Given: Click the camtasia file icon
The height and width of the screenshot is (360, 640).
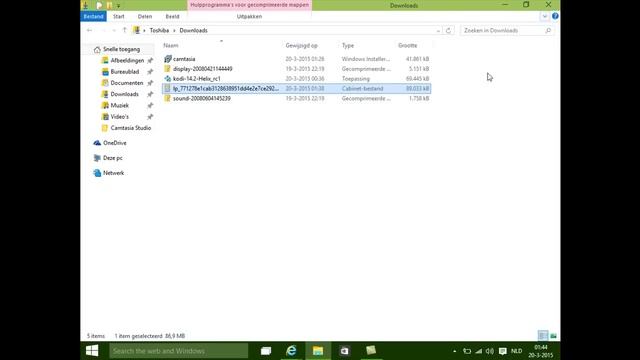Looking at the screenshot, I should tap(167, 59).
